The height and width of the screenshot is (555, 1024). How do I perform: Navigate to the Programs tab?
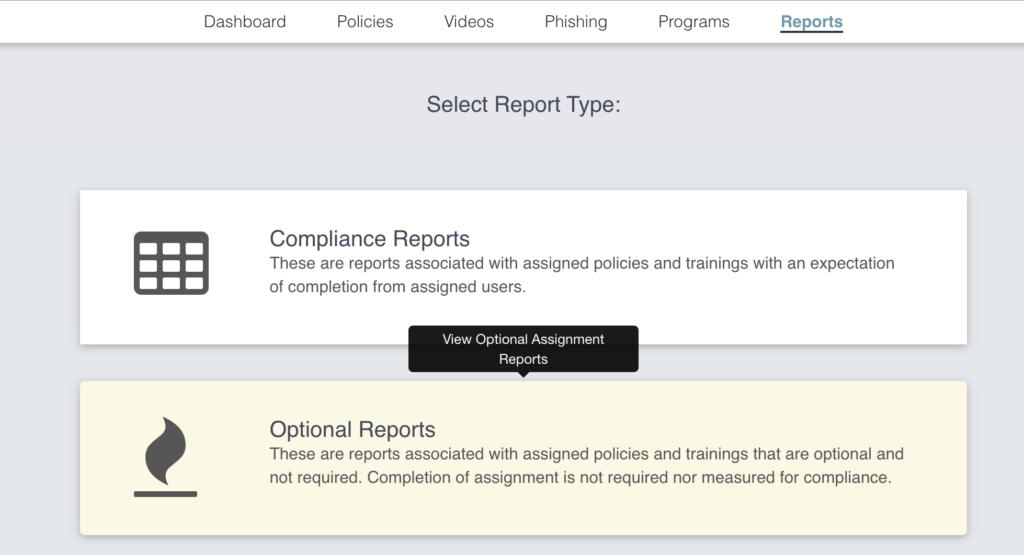694,22
